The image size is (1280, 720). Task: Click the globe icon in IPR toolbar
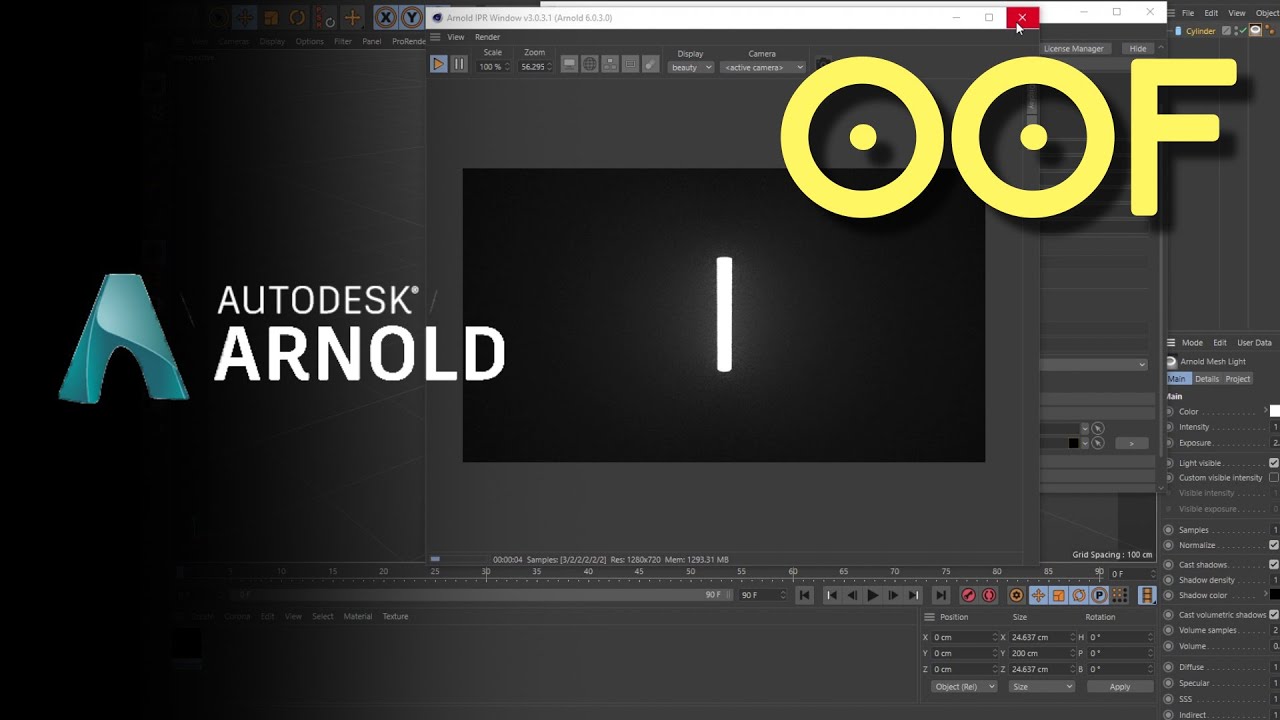tap(590, 64)
